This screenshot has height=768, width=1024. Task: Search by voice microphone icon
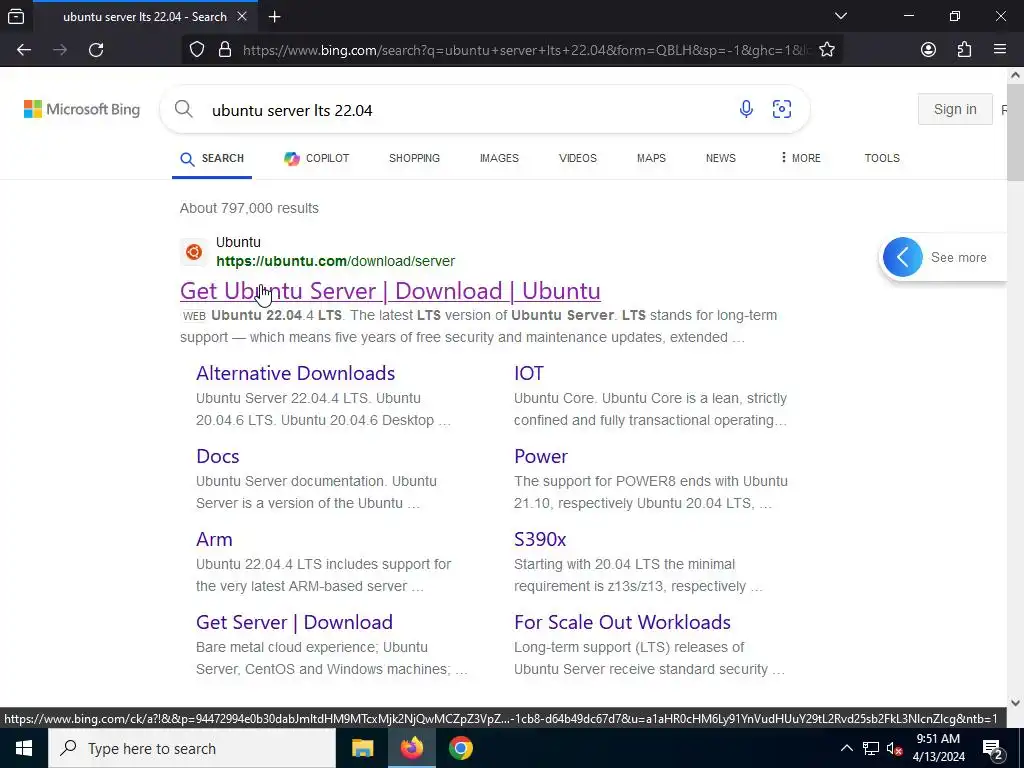click(x=746, y=109)
